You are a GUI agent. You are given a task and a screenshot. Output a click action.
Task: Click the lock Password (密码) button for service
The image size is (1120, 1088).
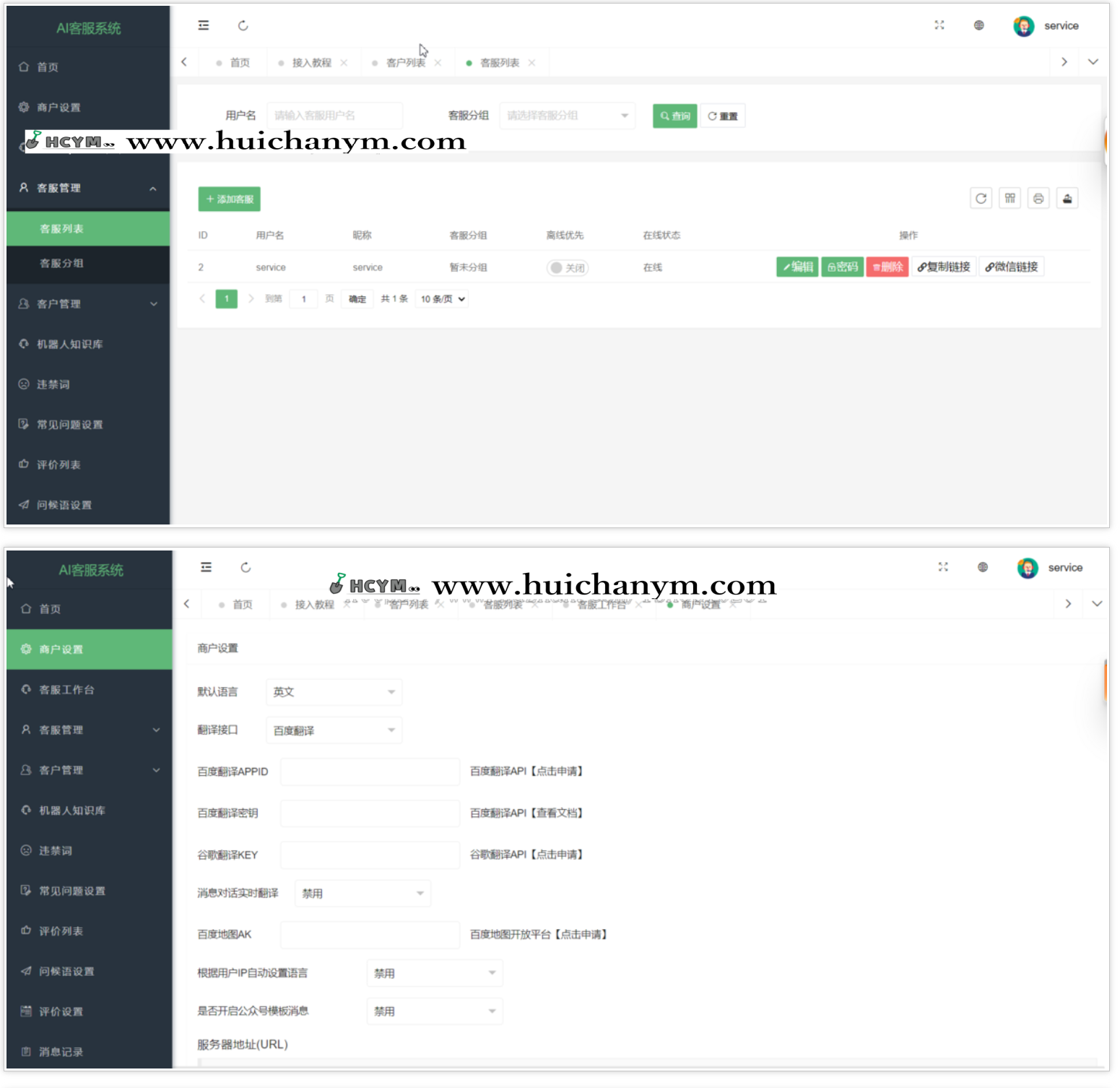point(842,267)
